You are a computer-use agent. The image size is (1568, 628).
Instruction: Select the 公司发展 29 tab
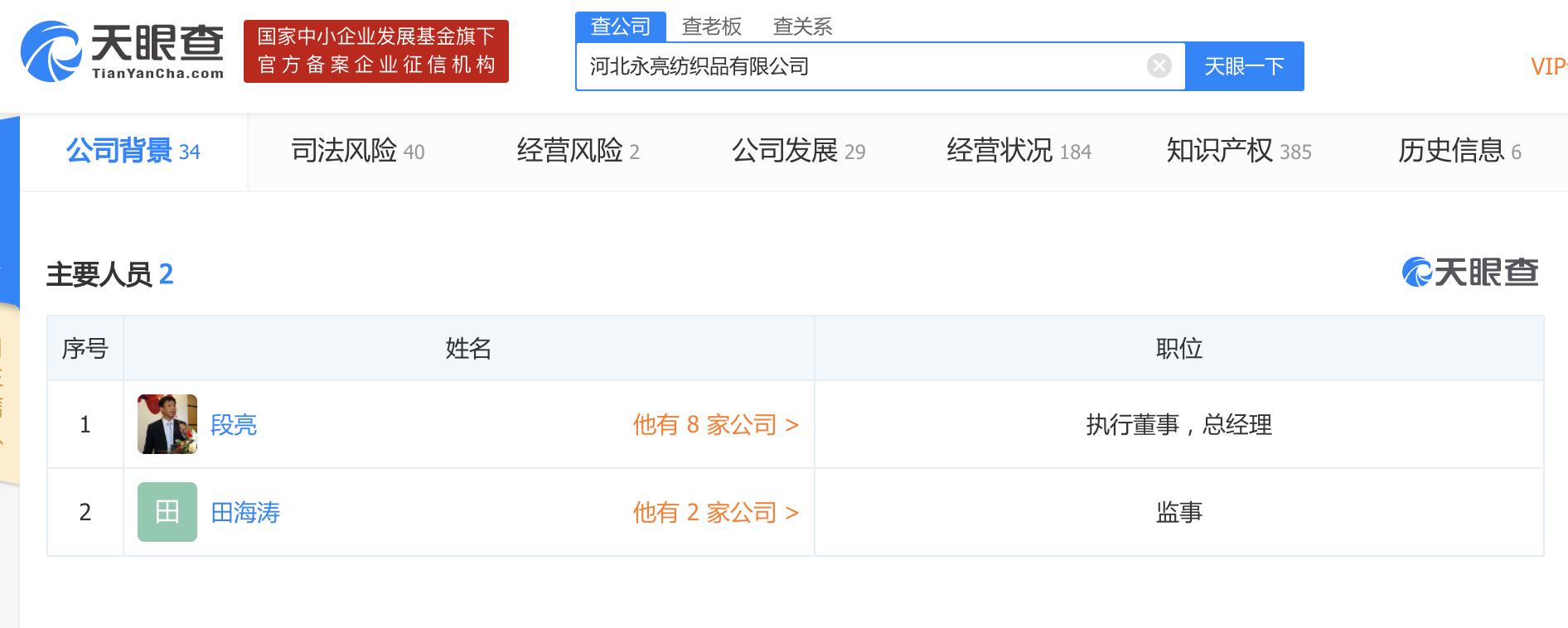click(x=799, y=152)
